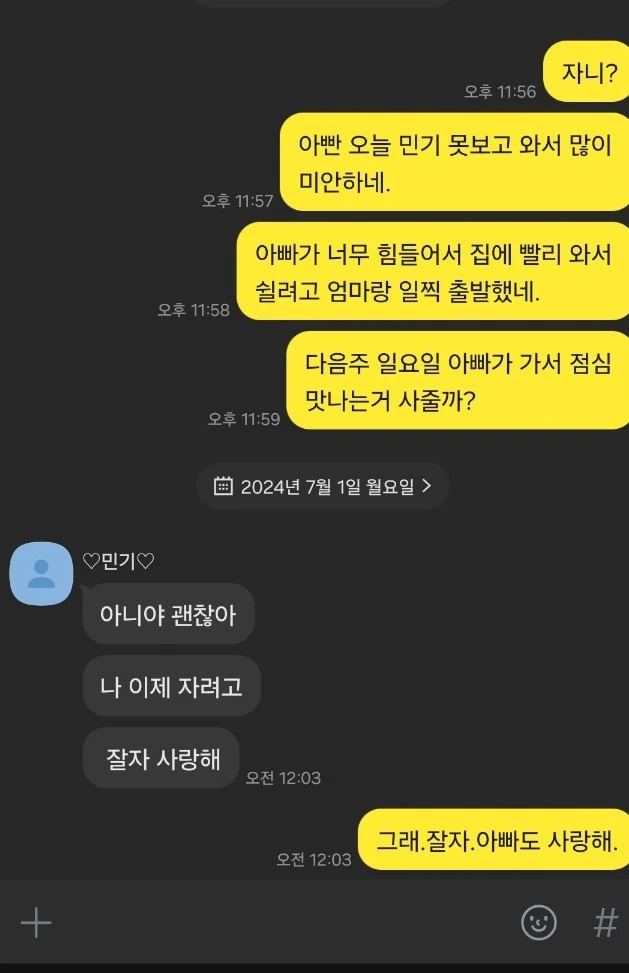Image resolution: width=629 pixels, height=973 pixels.
Task: Select message '아빤 오늘 민기 못보고 와서'
Action: pyautogui.click(x=455, y=162)
